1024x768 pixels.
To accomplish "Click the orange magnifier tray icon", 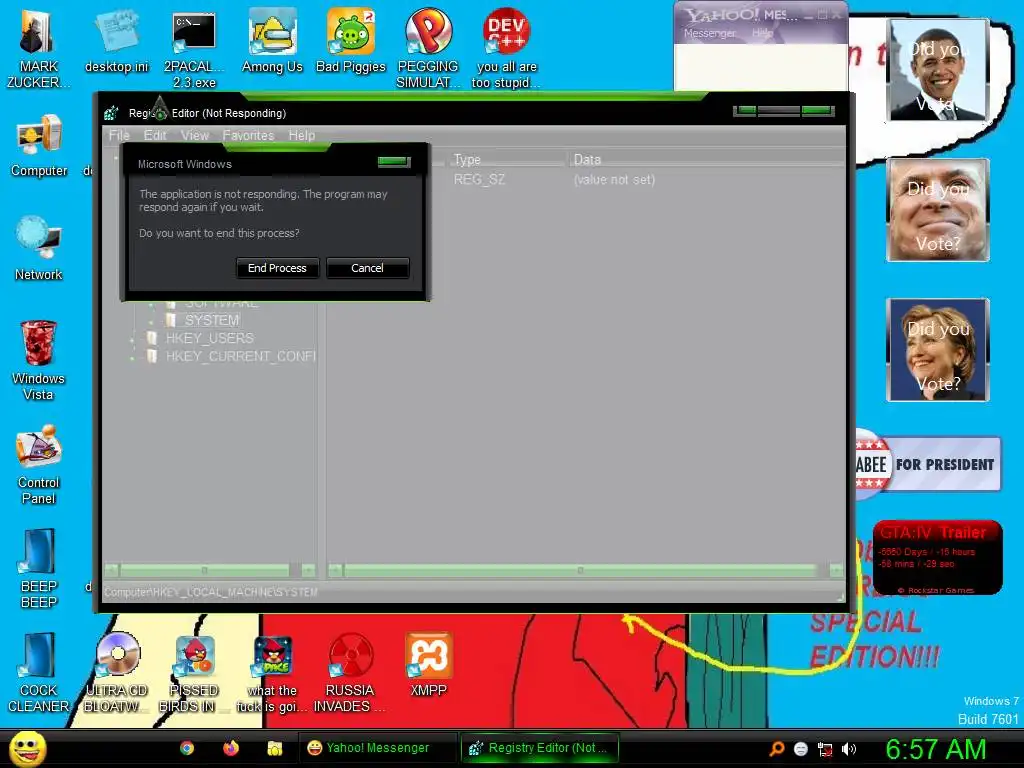I will coord(776,749).
